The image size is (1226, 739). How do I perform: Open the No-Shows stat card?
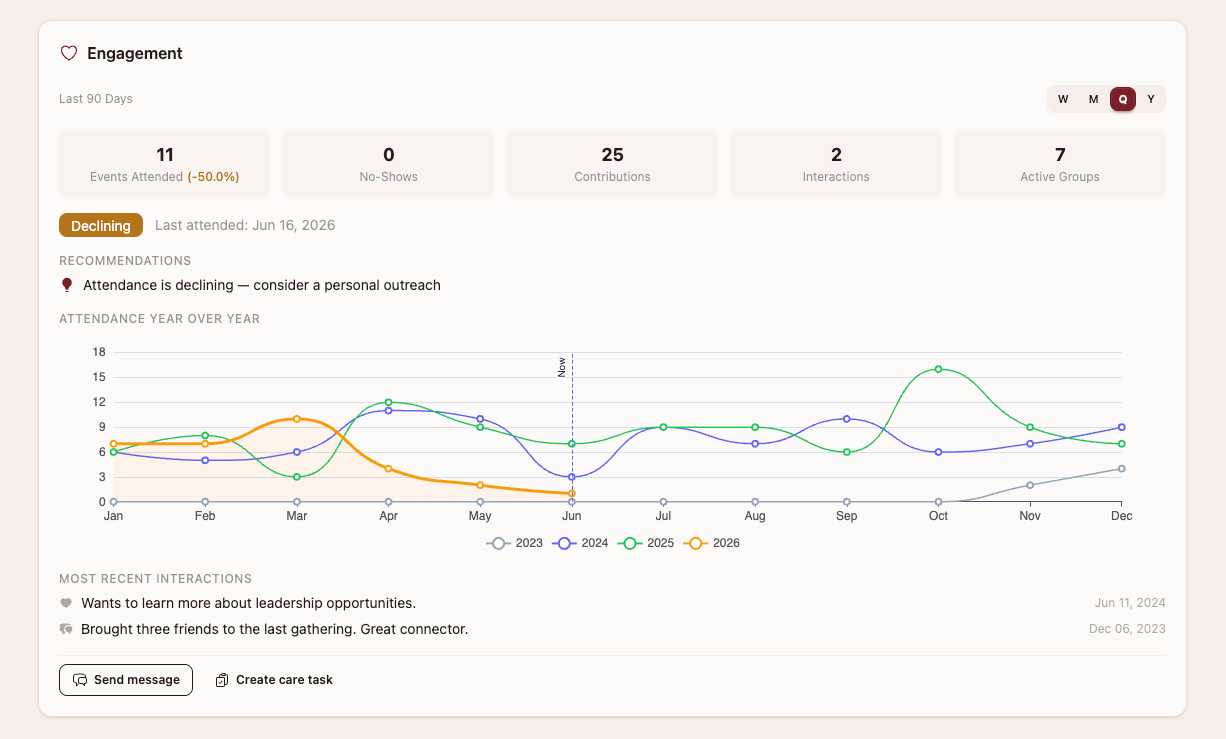coord(389,163)
